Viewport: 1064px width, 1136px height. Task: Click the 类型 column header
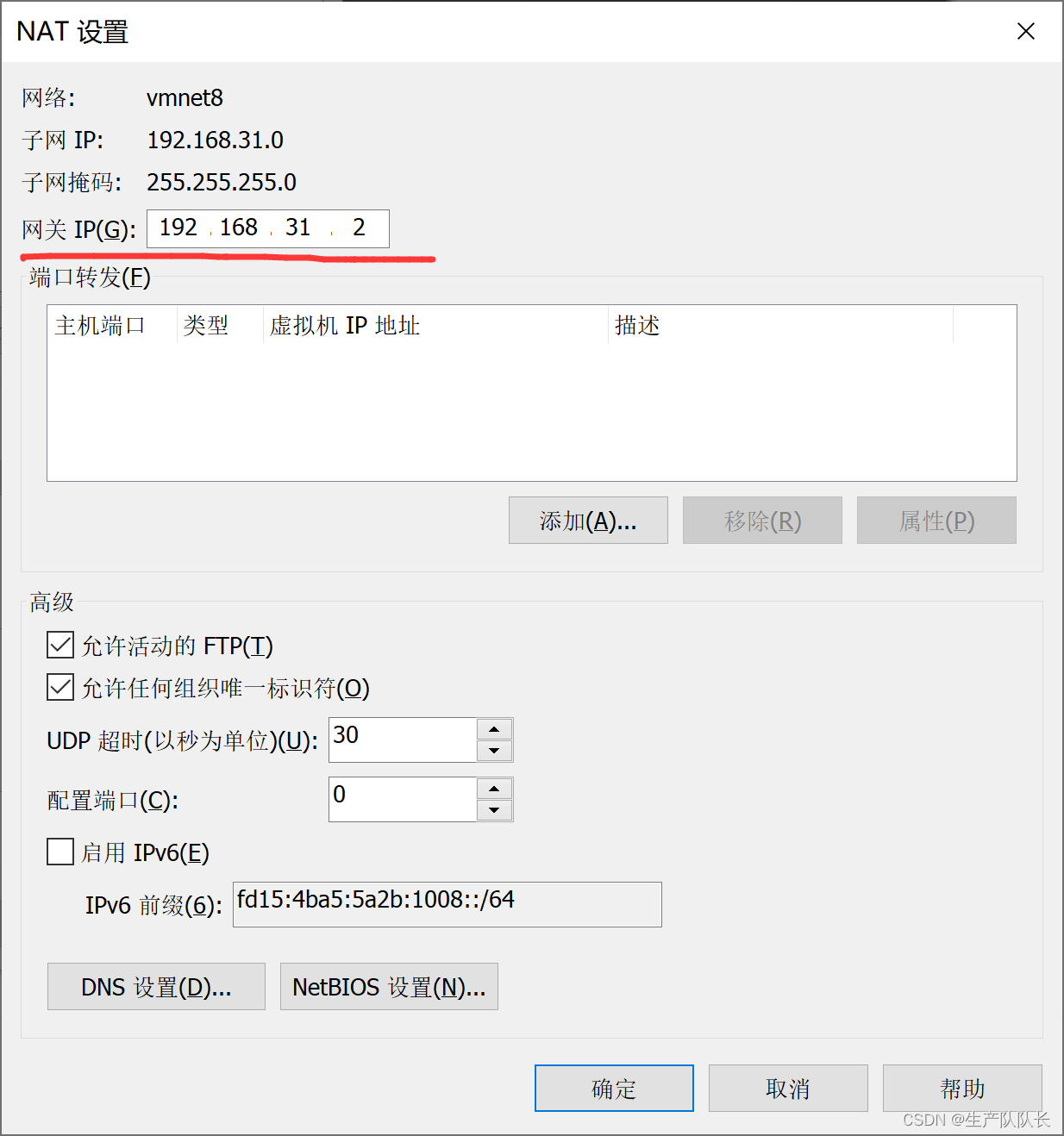click(x=220, y=325)
